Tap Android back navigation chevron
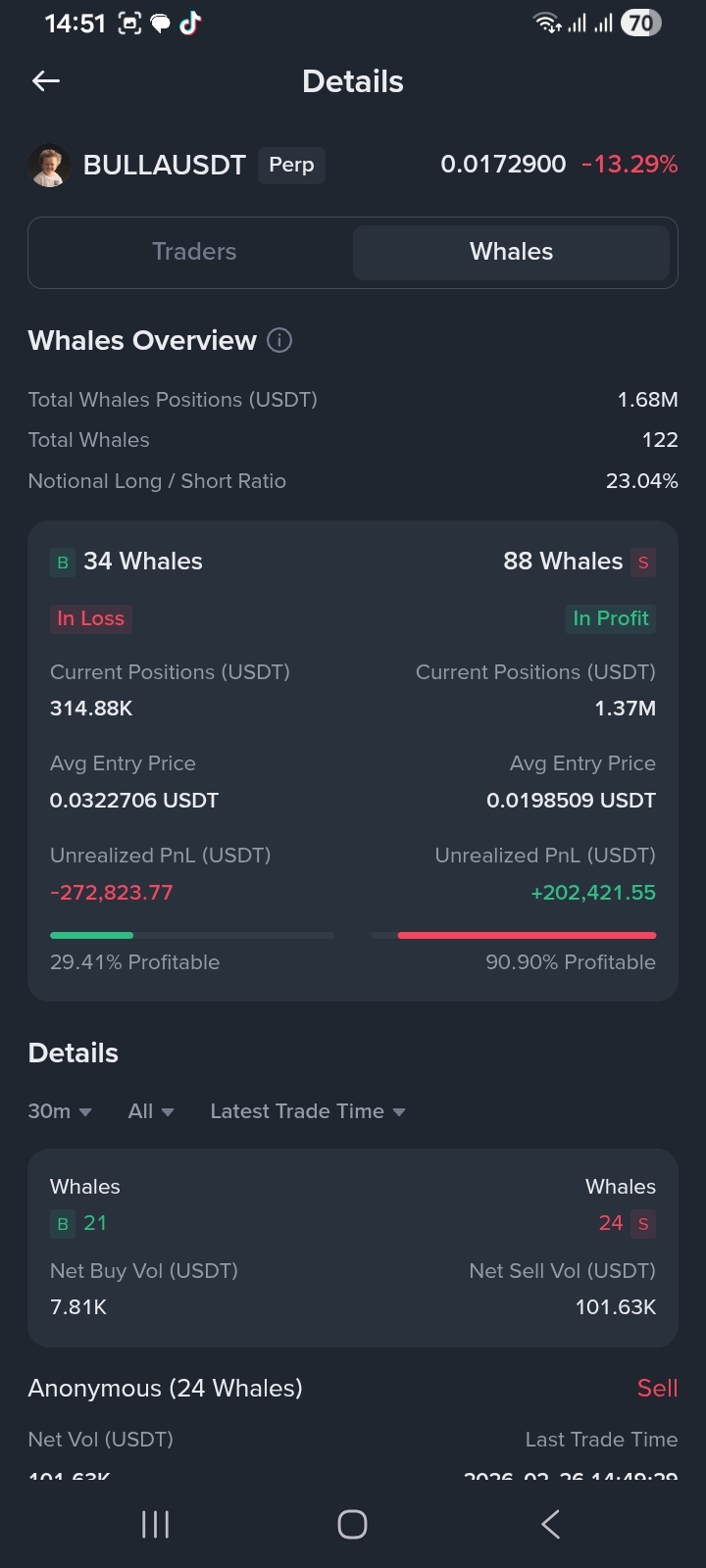 pyautogui.click(x=551, y=1524)
